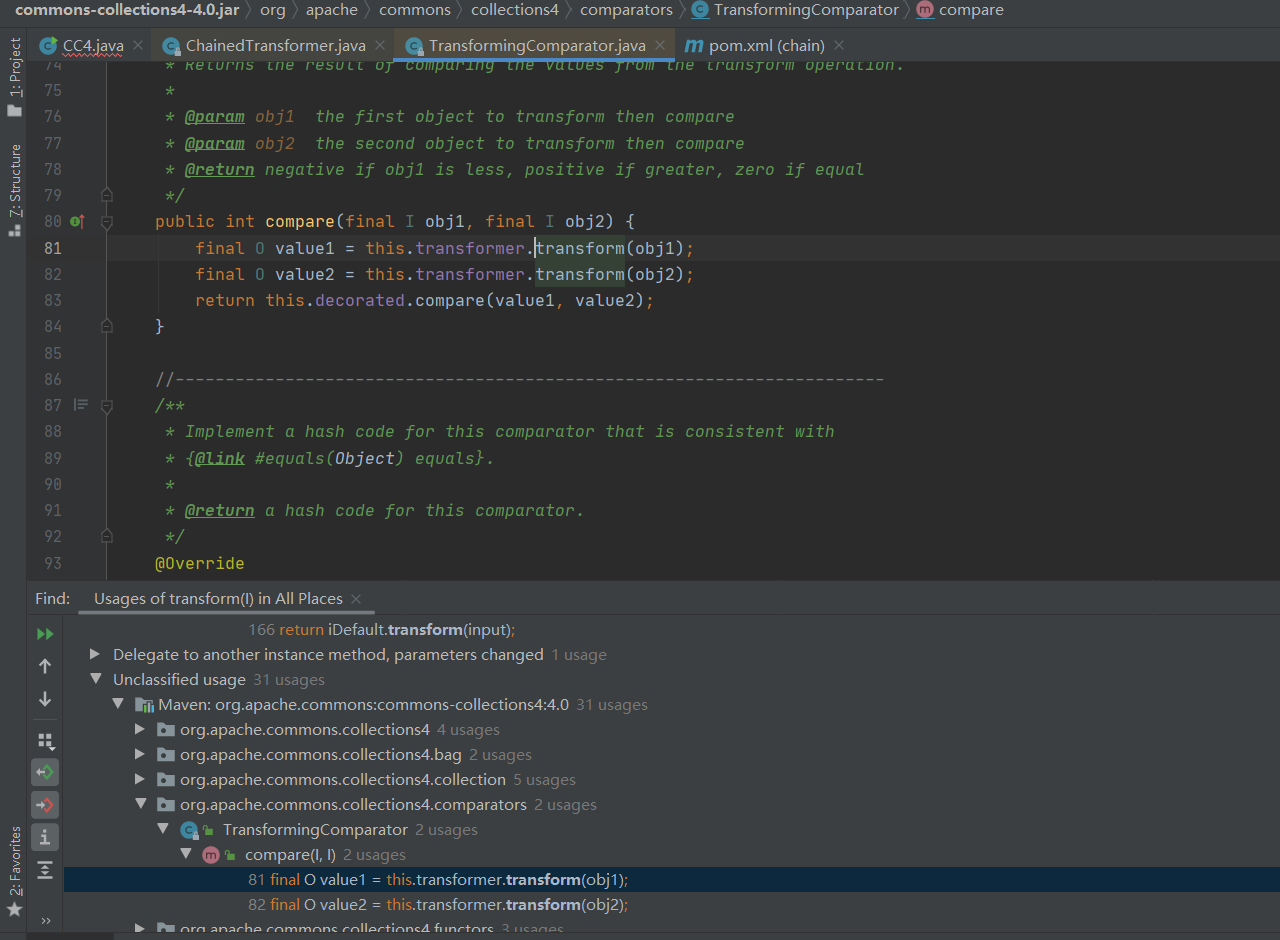Select '166 return iDefault.transform(input)' result

pos(381,630)
